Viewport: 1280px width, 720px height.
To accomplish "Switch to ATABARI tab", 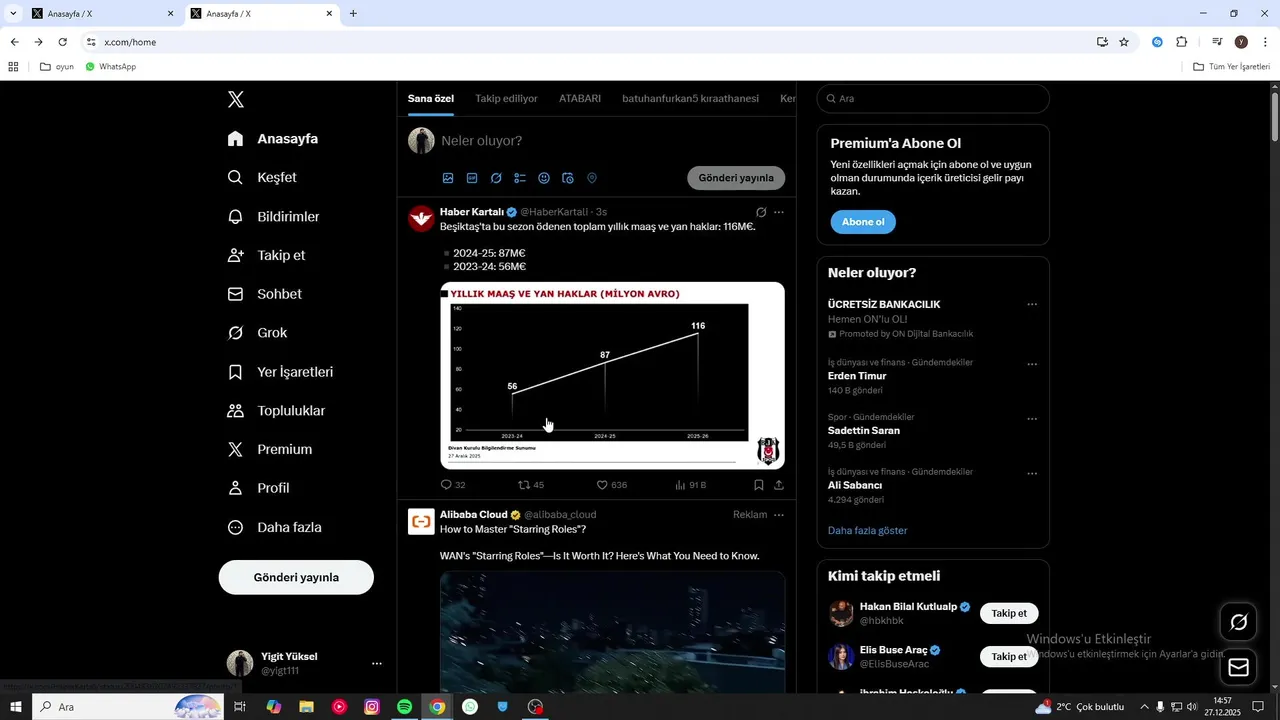I will [x=580, y=98].
